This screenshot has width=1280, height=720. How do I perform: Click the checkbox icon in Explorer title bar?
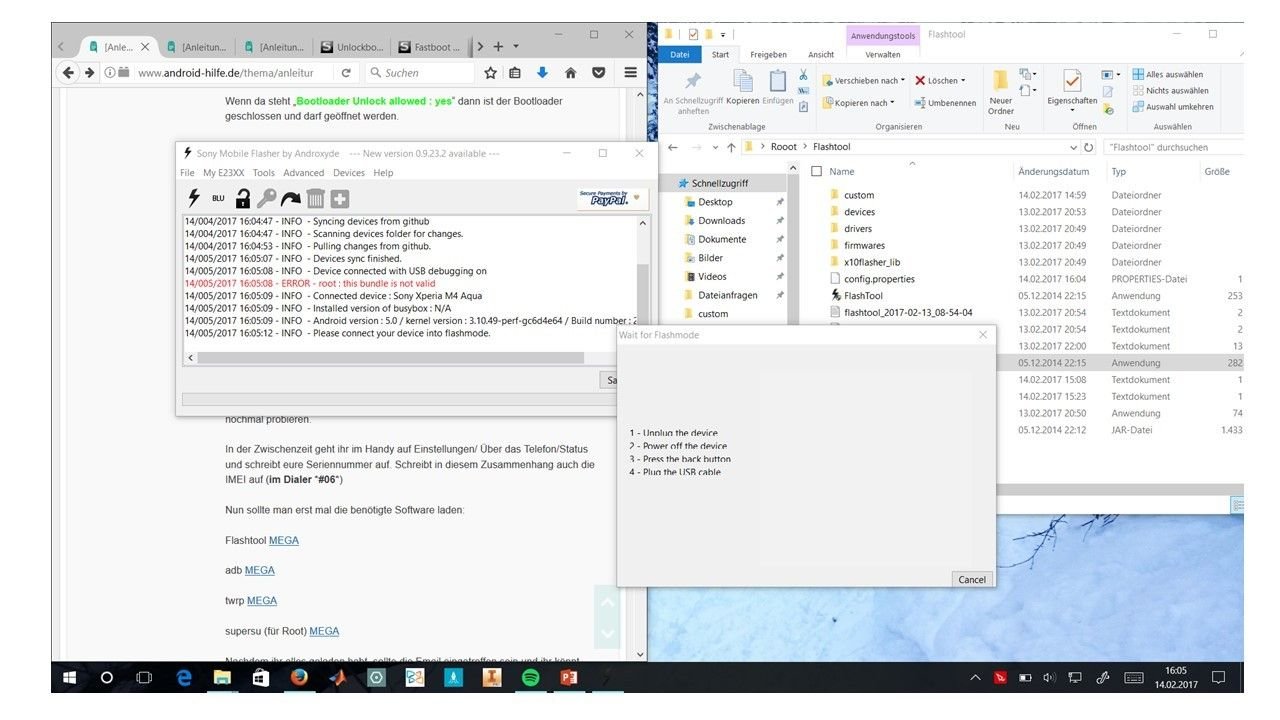tap(693, 34)
